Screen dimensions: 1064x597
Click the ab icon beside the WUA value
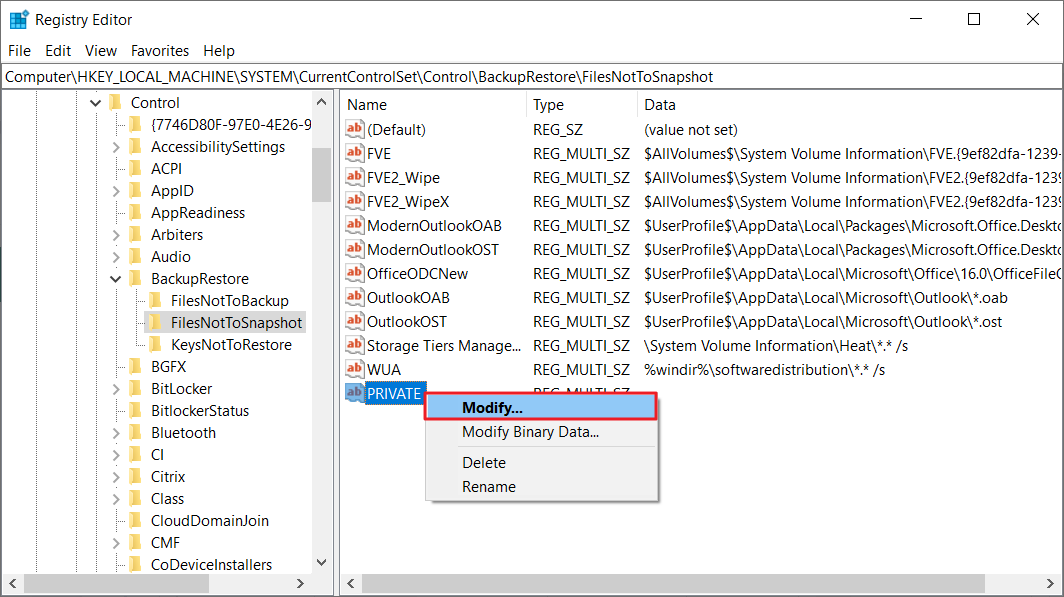pyautogui.click(x=354, y=369)
